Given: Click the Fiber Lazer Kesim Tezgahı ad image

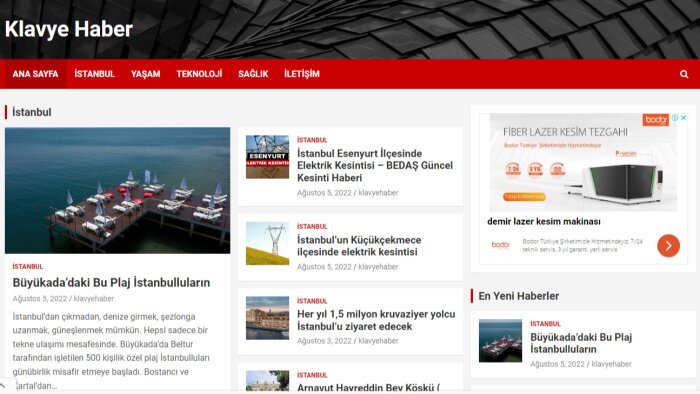Looking at the screenshot, I should click(x=583, y=162).
